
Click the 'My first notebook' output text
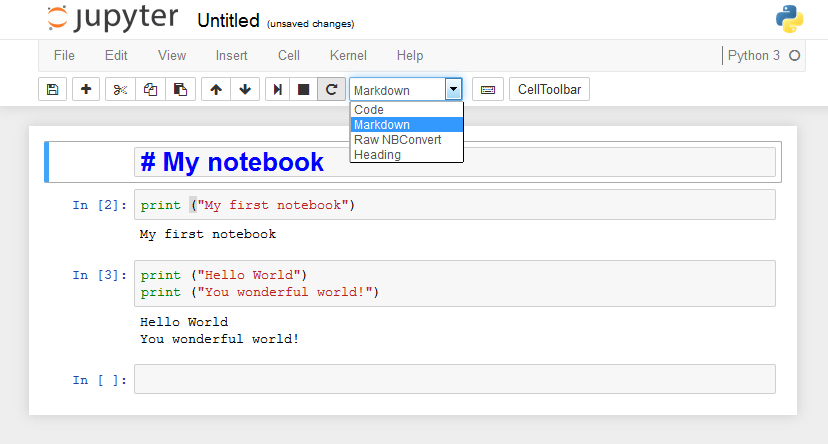208,234
